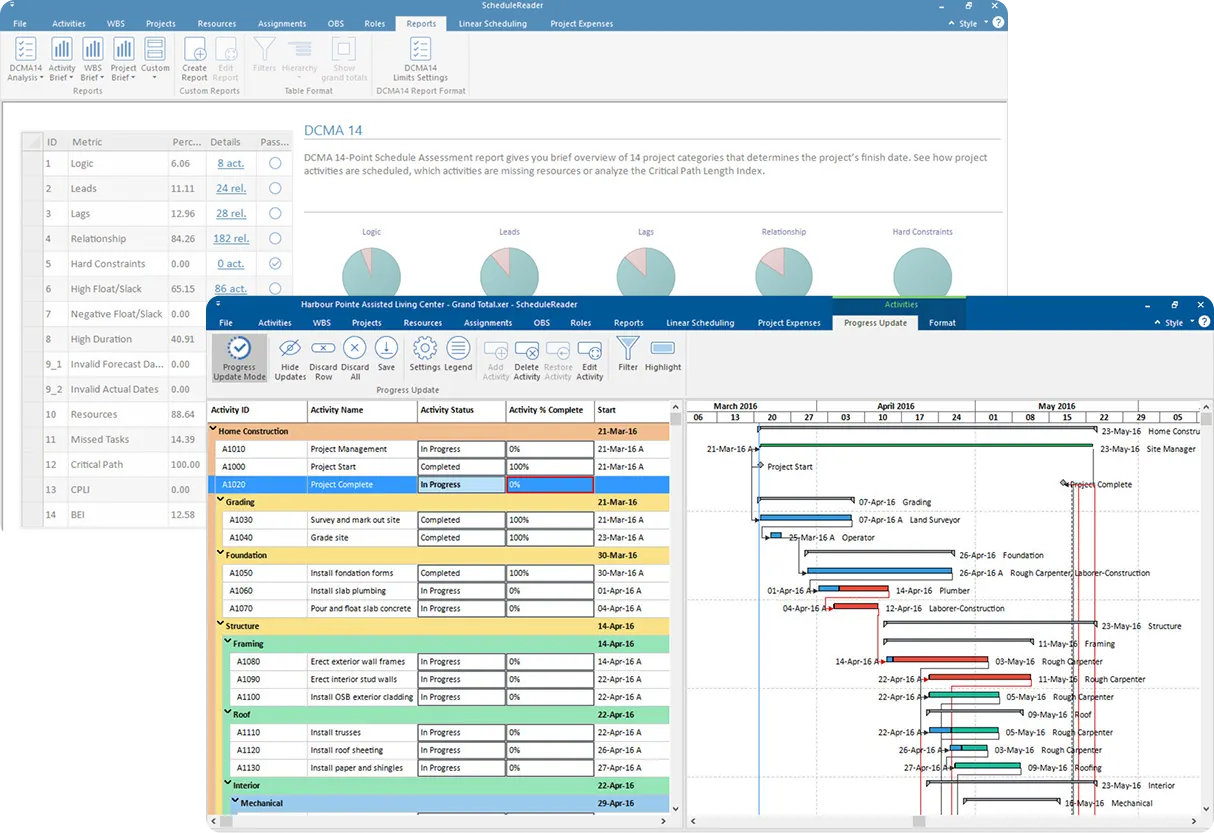Toggle pass radio for High Float/Slack
This screenshot has height=833, width=1214.
coord(275,288)
